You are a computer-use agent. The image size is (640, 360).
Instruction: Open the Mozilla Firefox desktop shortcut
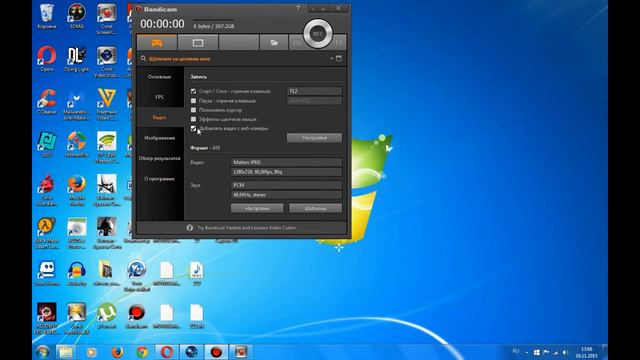[x=77, y=190]
